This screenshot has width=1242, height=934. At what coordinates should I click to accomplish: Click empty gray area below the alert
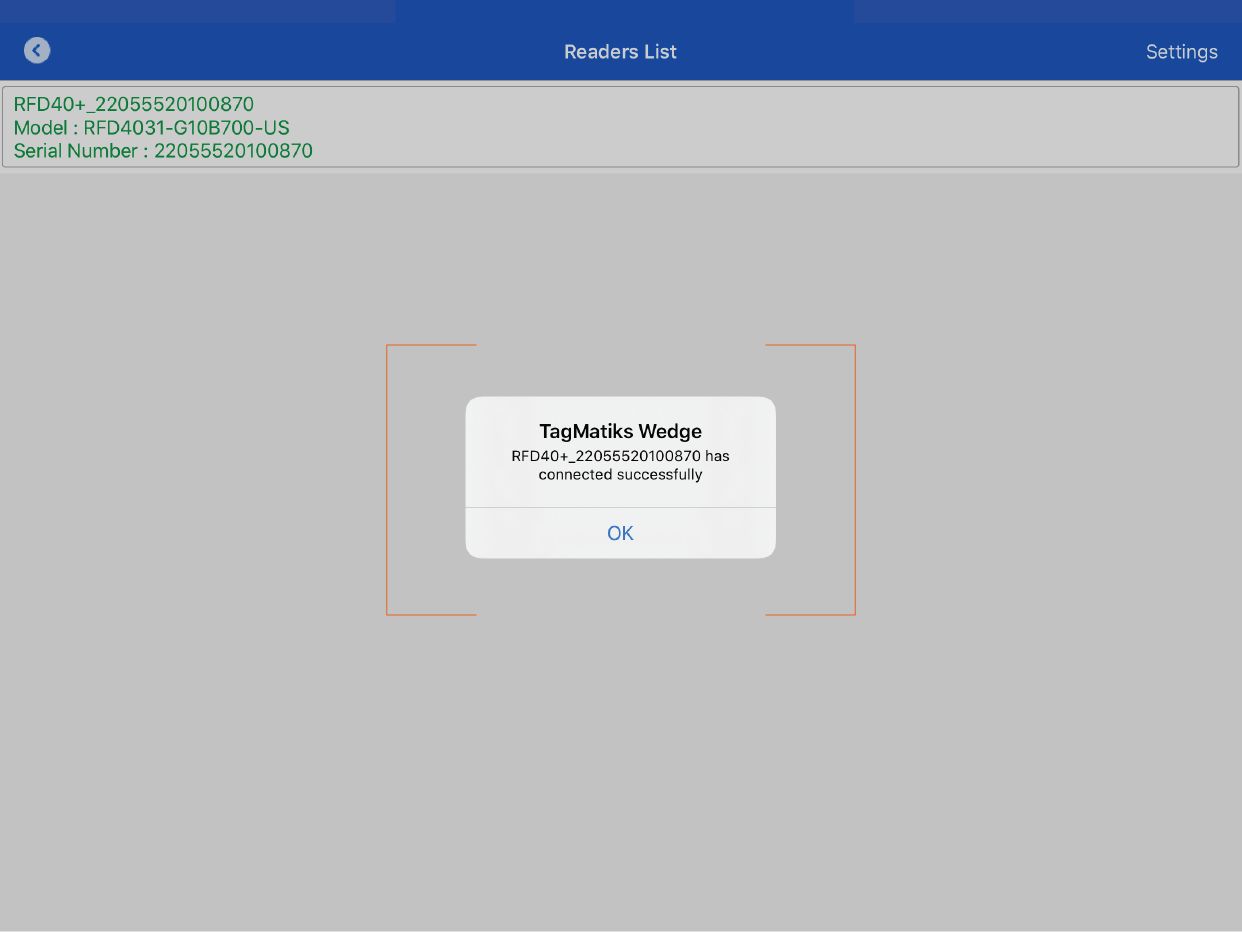click(620, 760)
